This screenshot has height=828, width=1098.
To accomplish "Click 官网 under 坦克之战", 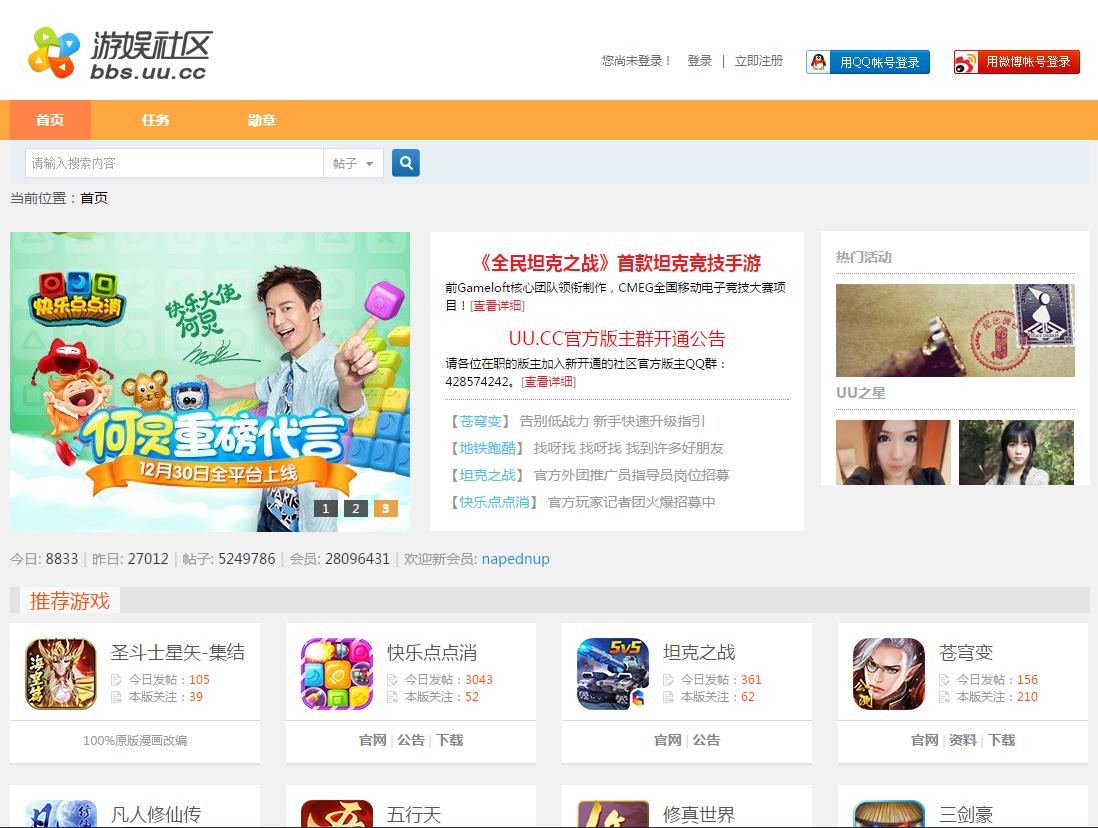I will [667, 740].
